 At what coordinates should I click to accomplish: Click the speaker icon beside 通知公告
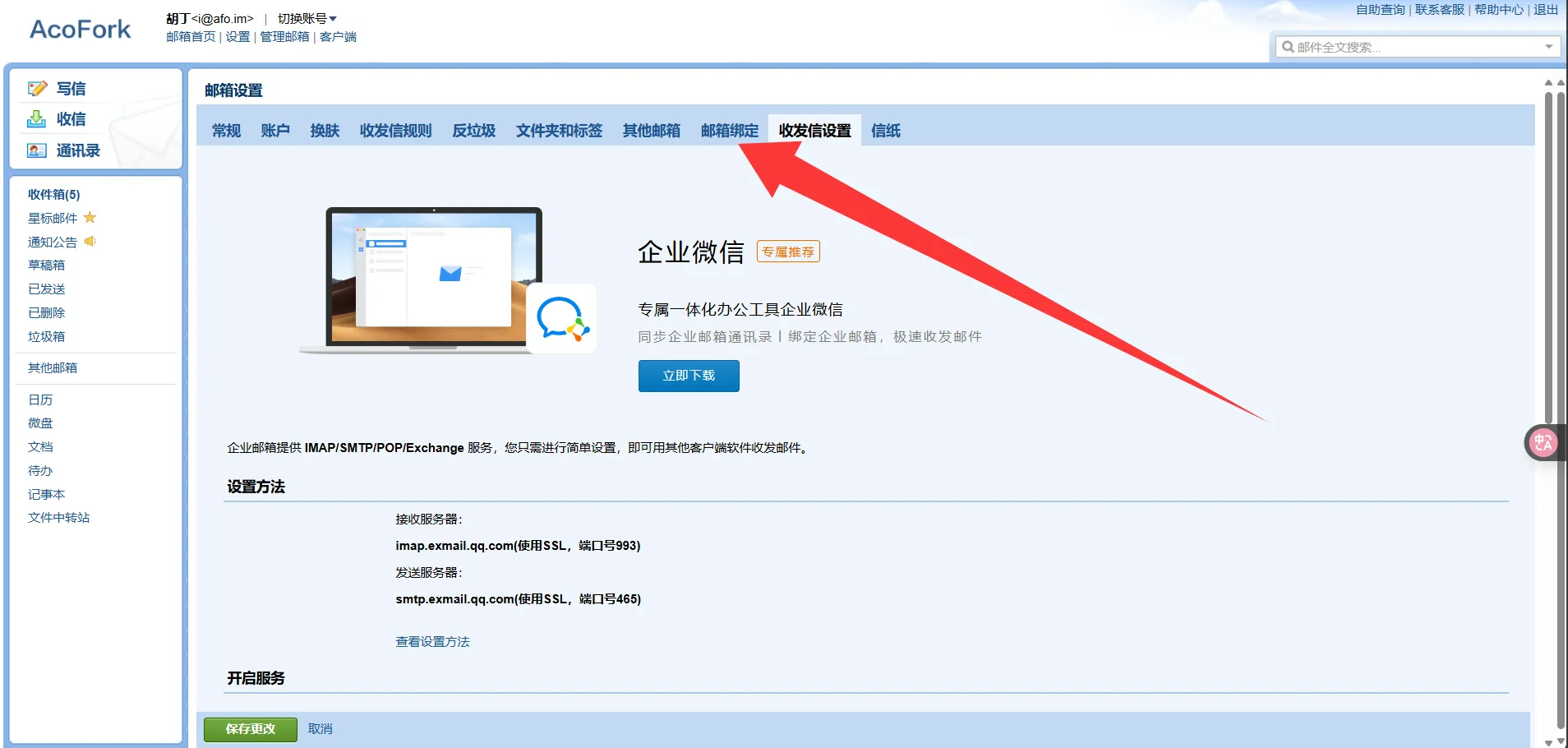(90, 242)
